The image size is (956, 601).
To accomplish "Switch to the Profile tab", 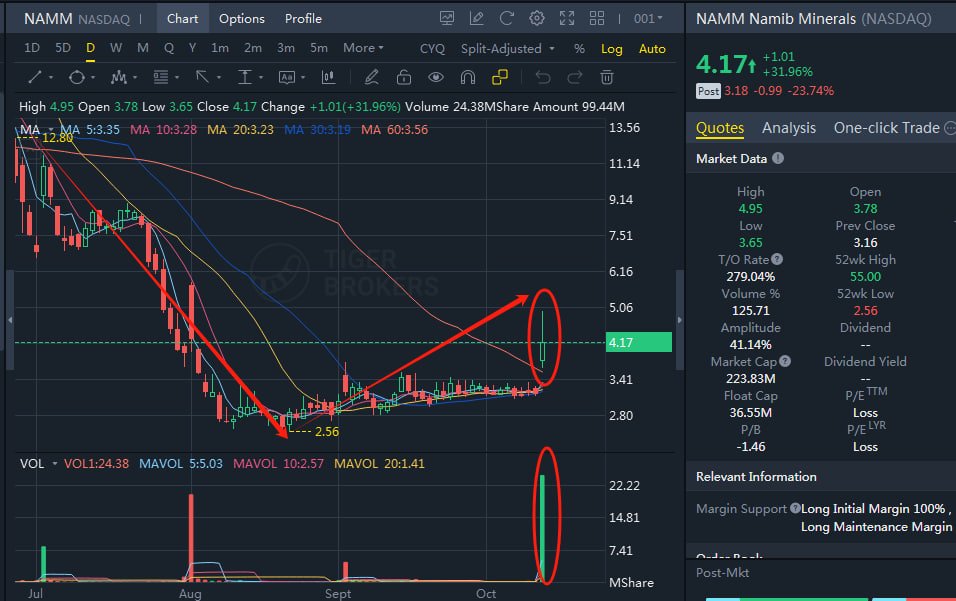I will (x=303, y=18).
